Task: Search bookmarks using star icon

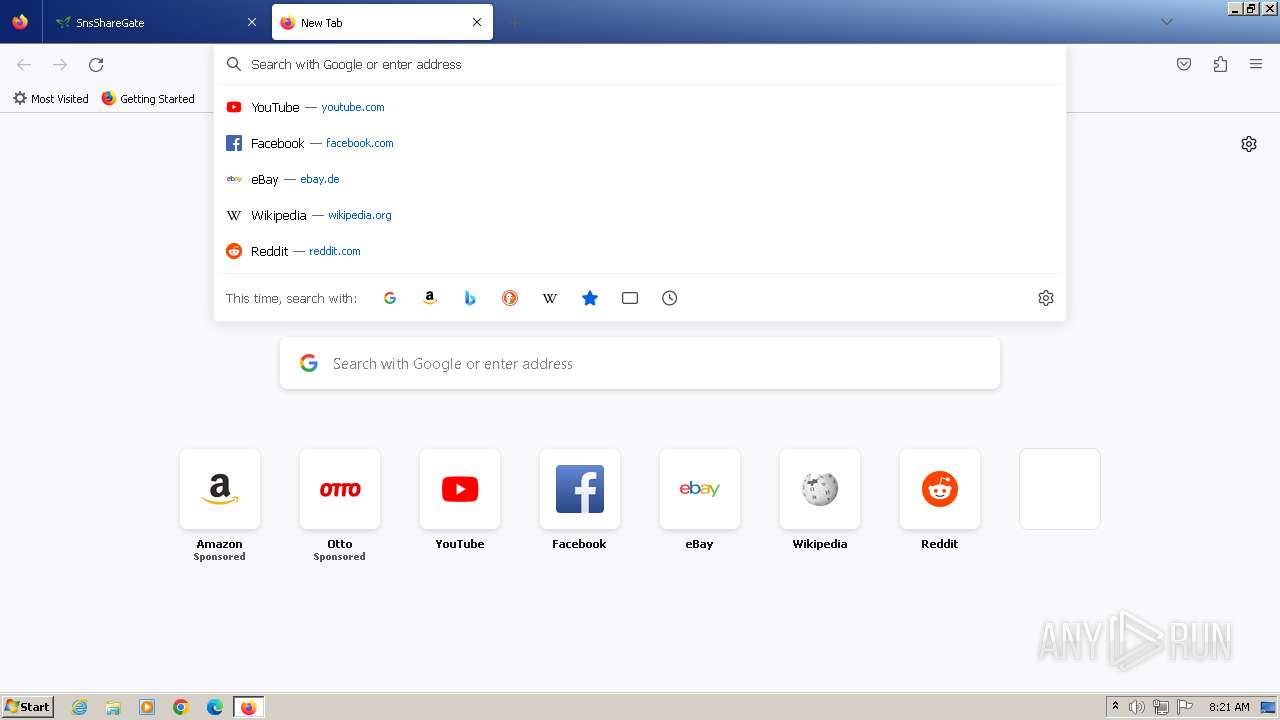Action: [x=590, y=298]
